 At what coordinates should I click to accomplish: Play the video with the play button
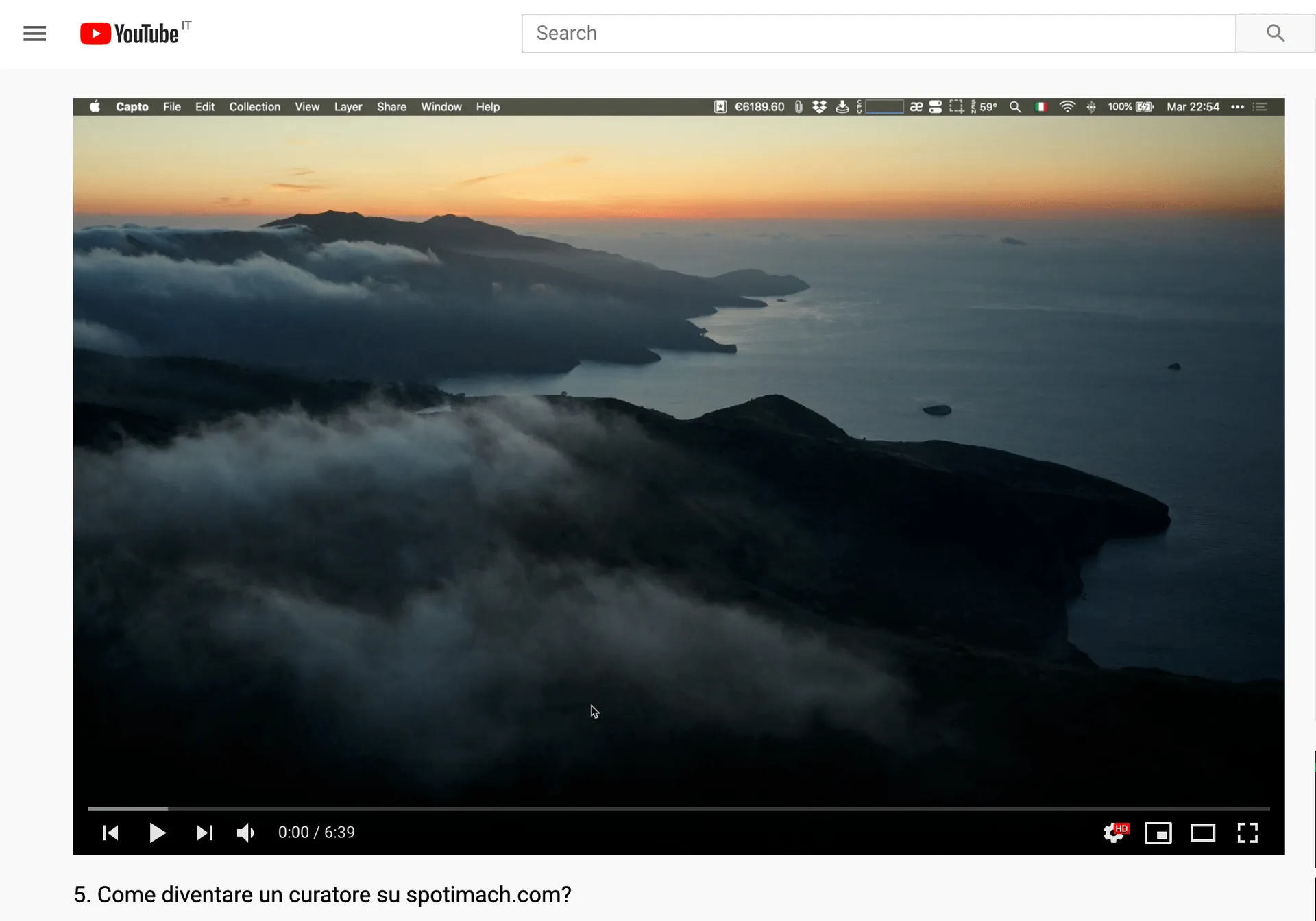(x=157, y=833)
